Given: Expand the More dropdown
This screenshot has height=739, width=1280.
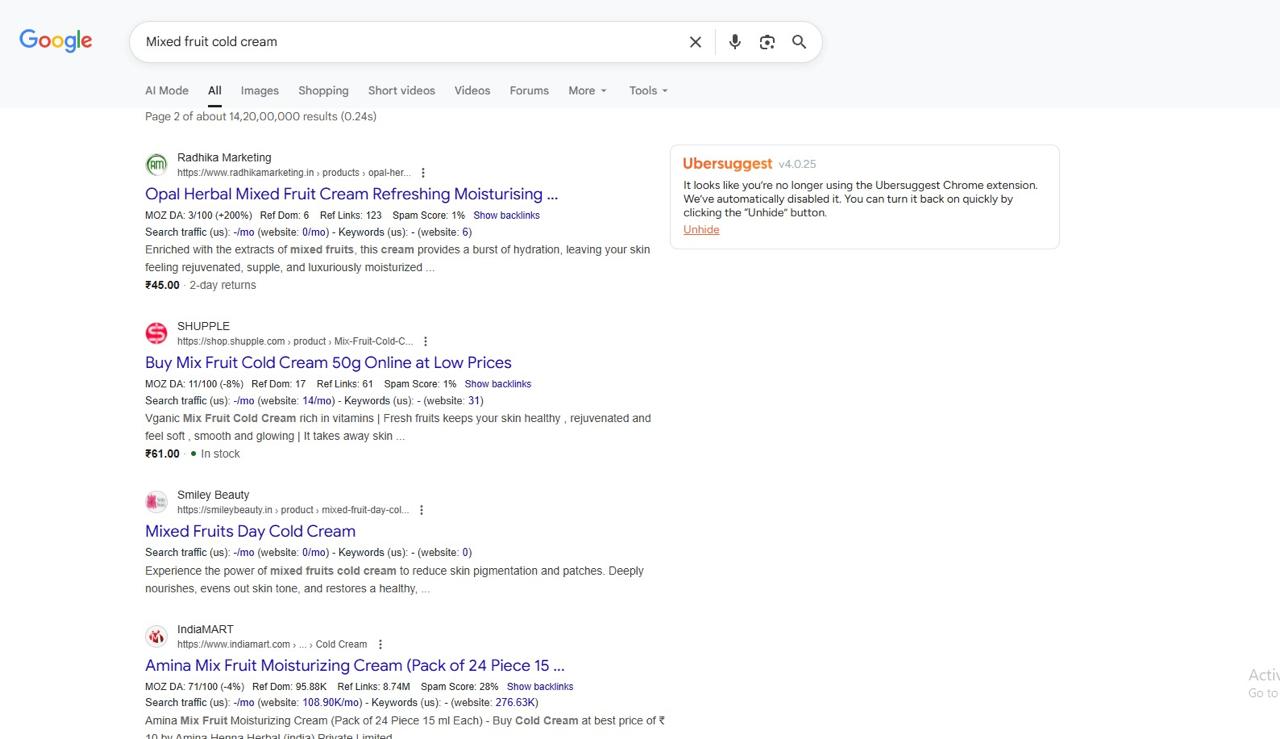Looking at the screenshot, I should coord(587,90).
